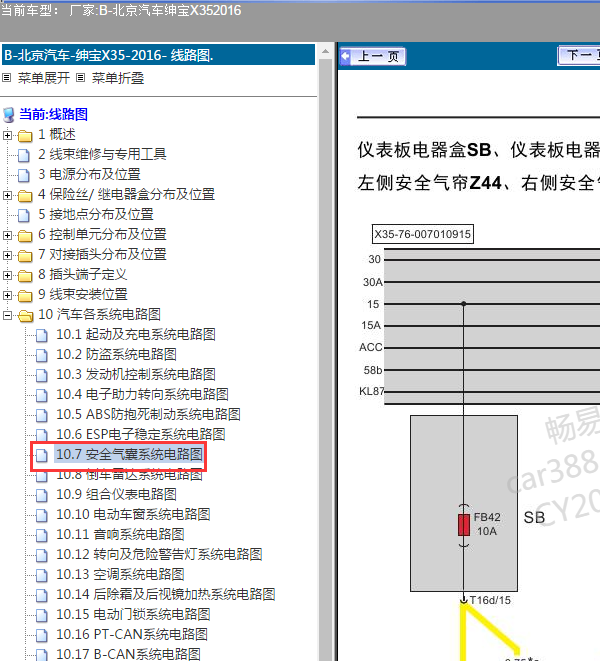Viewport: 600px width, 661px height.
Task: Click page icon beside '10.7 安全气囊系统电路图'
Action: pyautogui.click(x=42, y=455)
